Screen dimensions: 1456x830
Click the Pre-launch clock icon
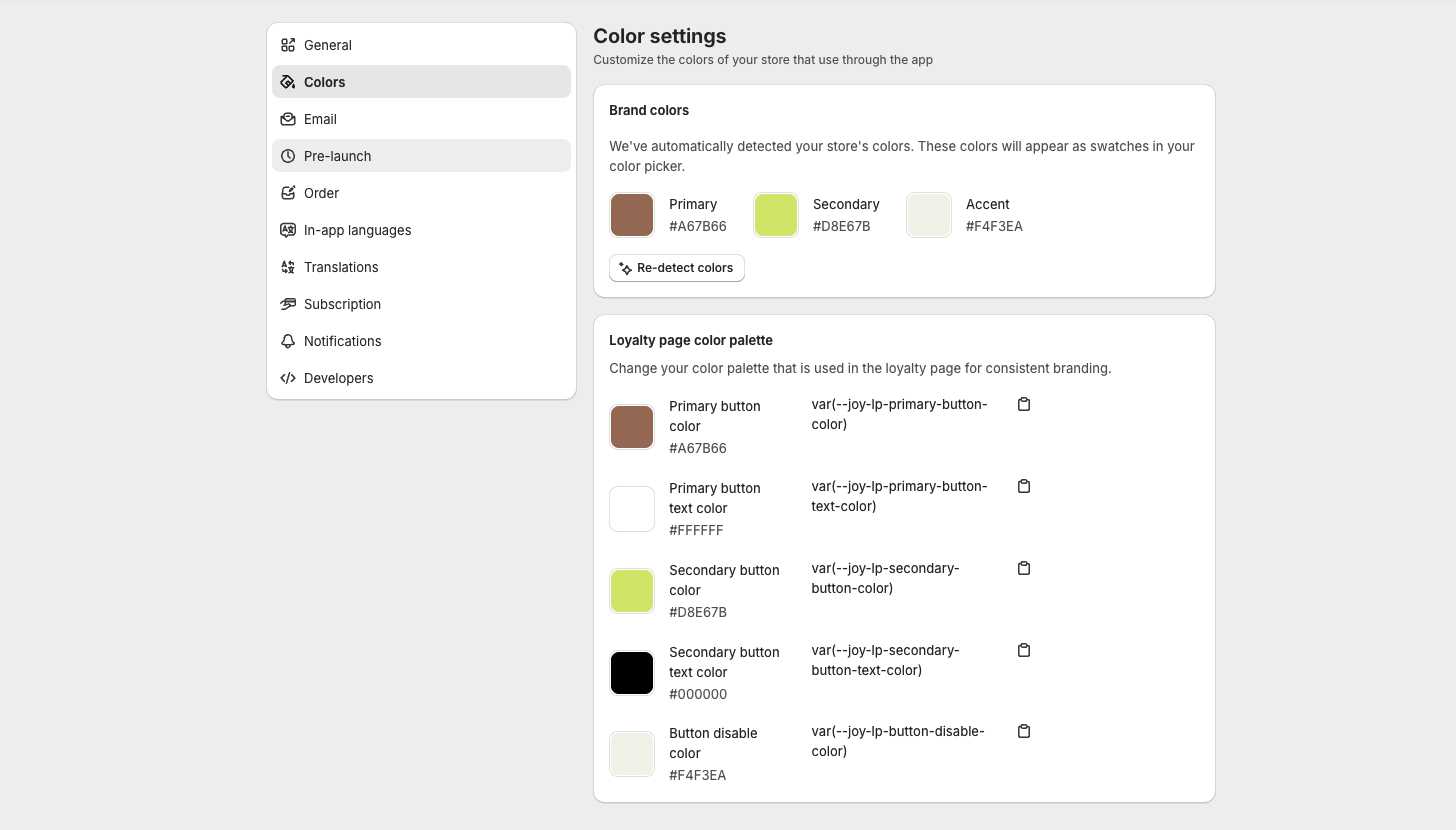coord(288,156)
